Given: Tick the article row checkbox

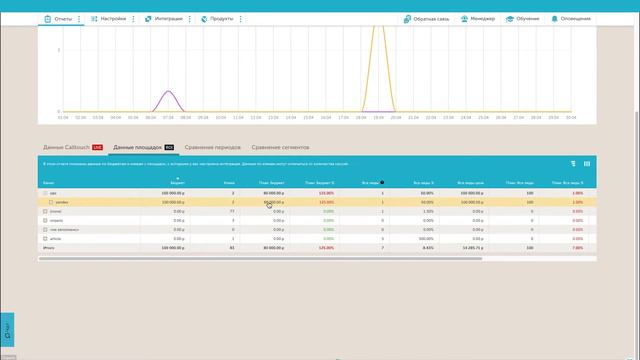Looking at the screenshot, I should [45, 239].
